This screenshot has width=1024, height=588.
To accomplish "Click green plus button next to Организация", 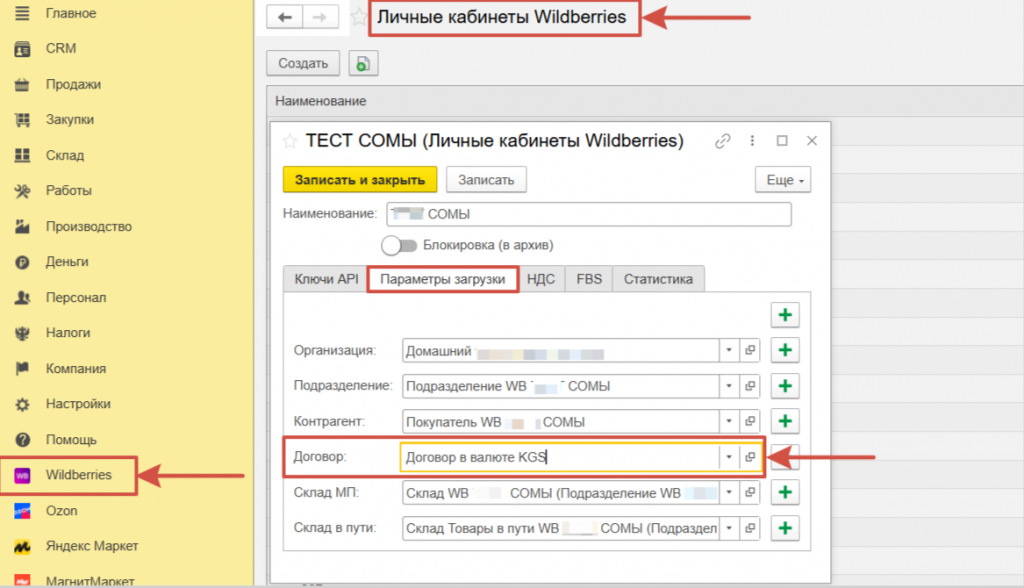I will (x=785, y=351).
